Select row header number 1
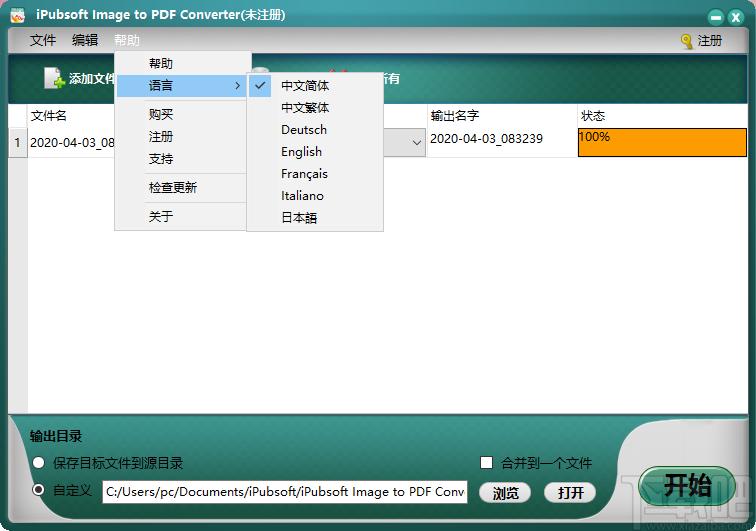 [18, 143]
